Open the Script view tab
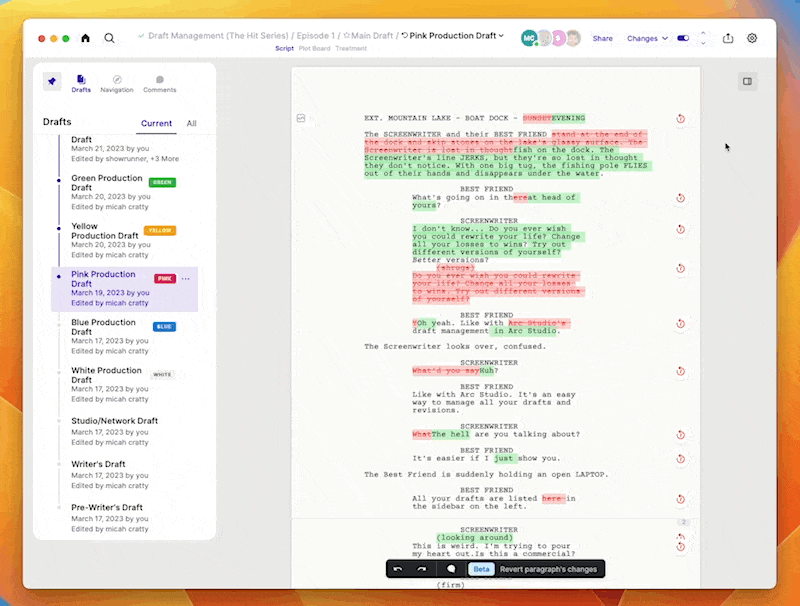Screen dimensions: 800x606 284,48
